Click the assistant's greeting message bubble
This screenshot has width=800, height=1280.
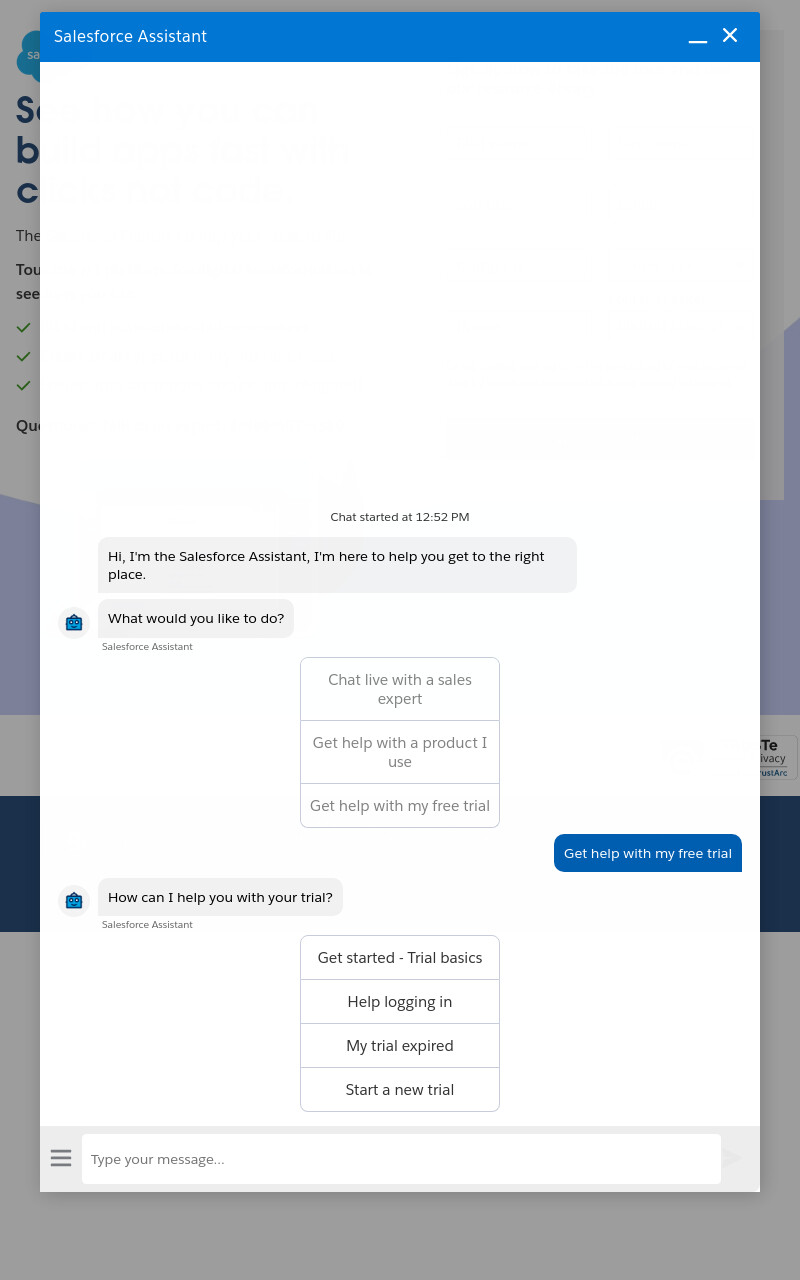[x=337, y=565]
